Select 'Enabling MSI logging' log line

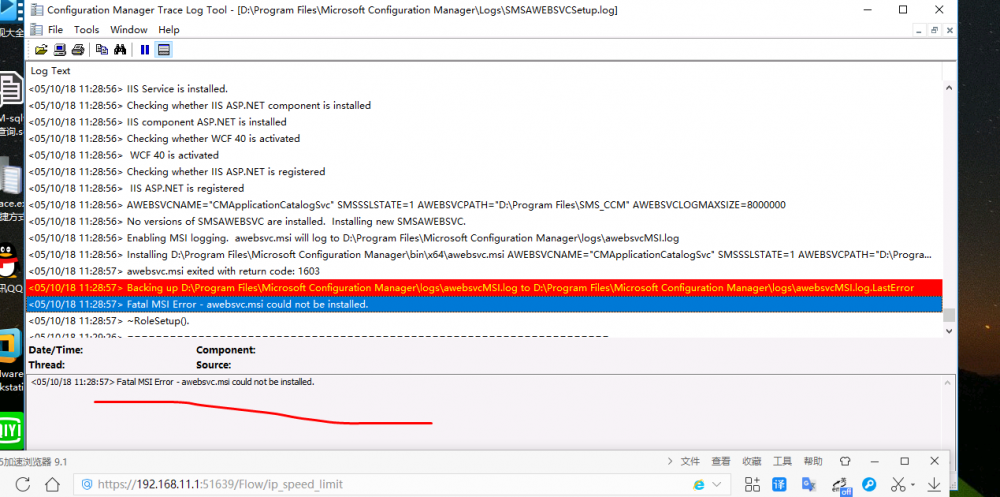[484, 238]
